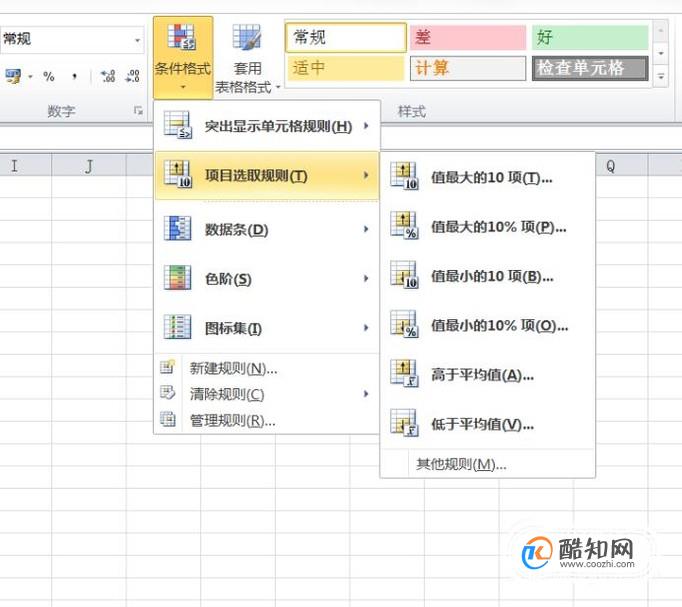This screenshot has height=607, width=682.
Task: Expand submenu arrow of 突出显示单元格规则
Action: [366, 126]
